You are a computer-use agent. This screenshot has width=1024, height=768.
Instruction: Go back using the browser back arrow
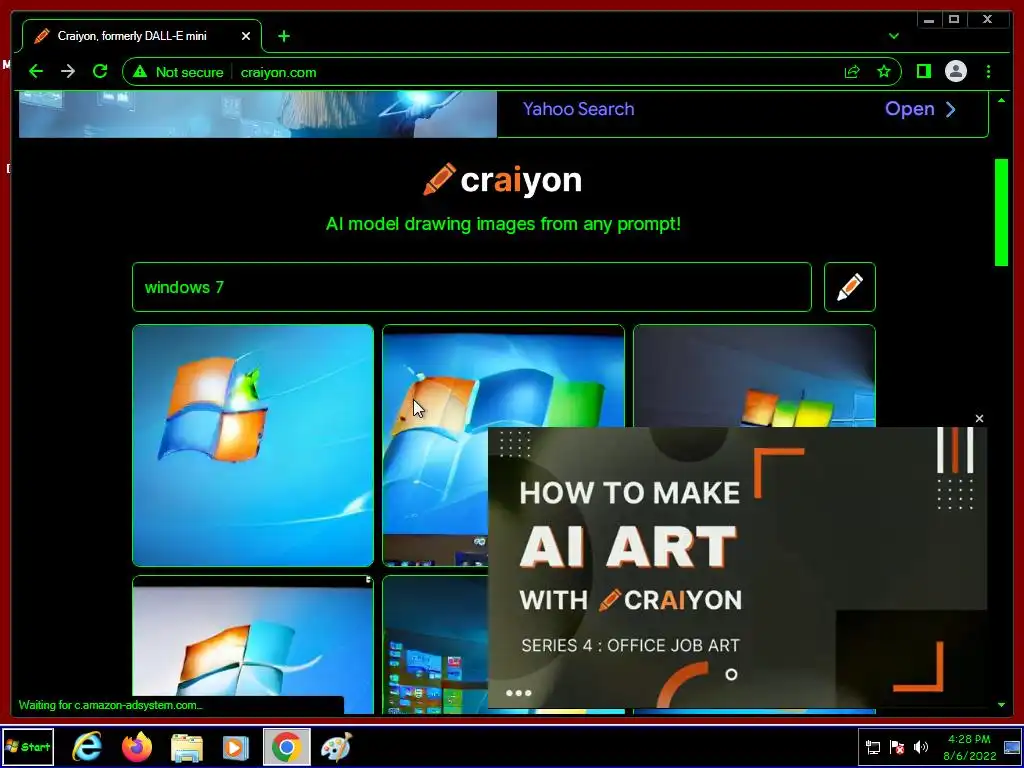pos(36,71)
